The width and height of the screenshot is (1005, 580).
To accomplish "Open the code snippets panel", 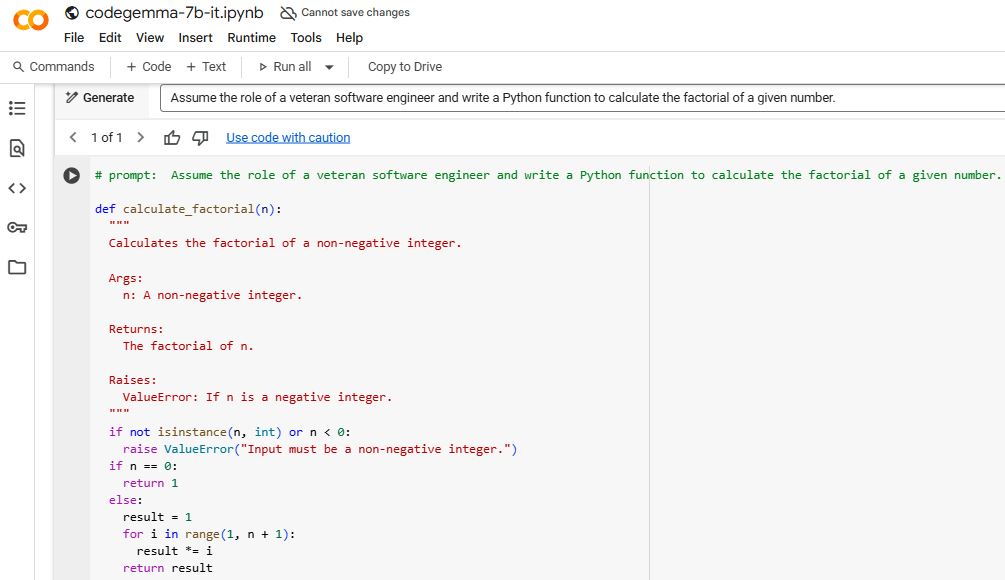I will pos(16,189).
